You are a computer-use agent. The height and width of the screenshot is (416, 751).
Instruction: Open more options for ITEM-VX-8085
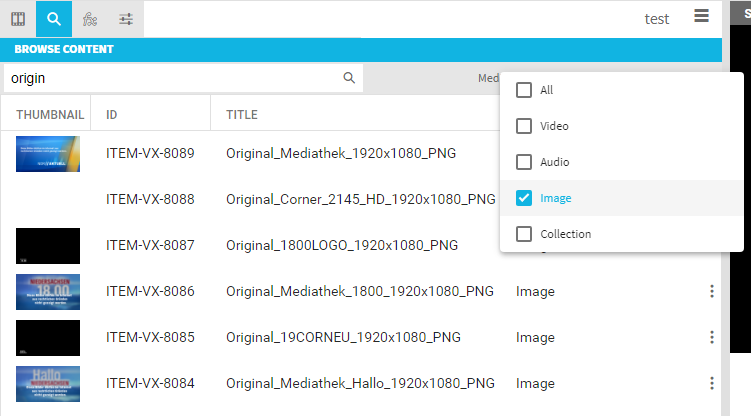[712, 337]
